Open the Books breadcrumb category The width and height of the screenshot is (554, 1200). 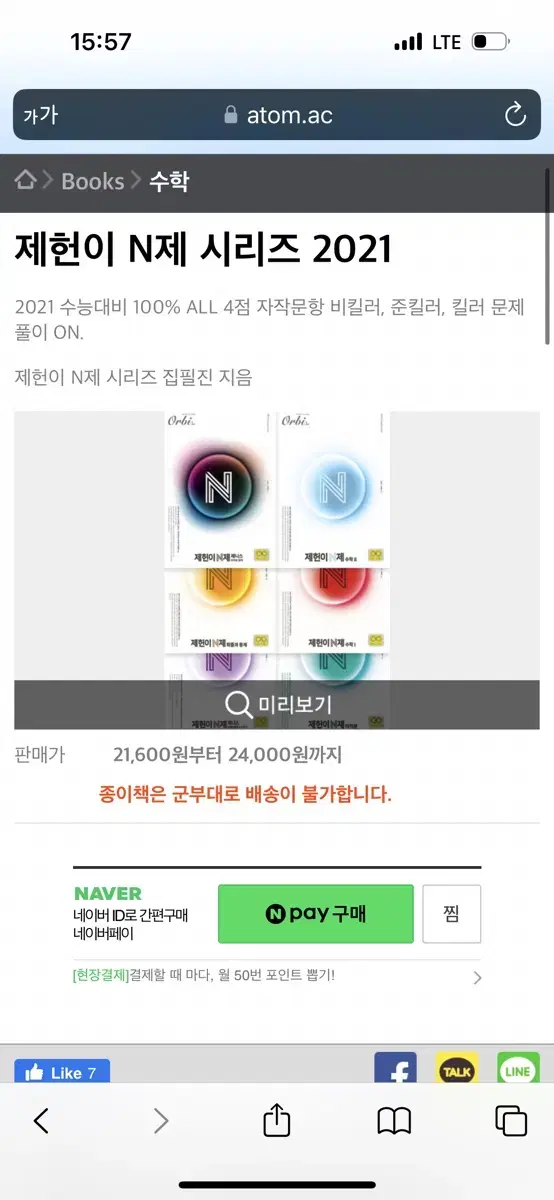click(x=93, y=181)
